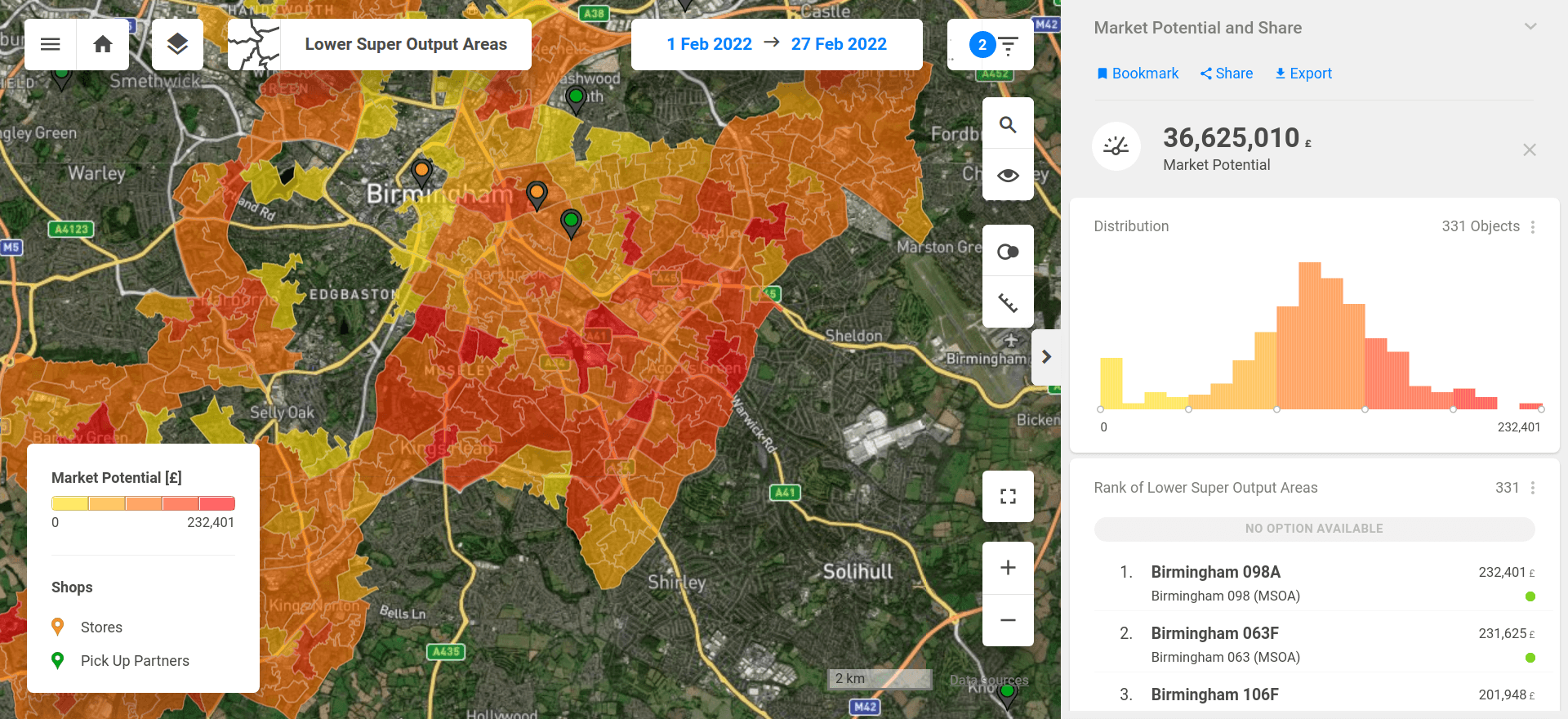1568x719 pixels.
Task: Collapse the Market Potential and Share section
Action: (1530, 27)
